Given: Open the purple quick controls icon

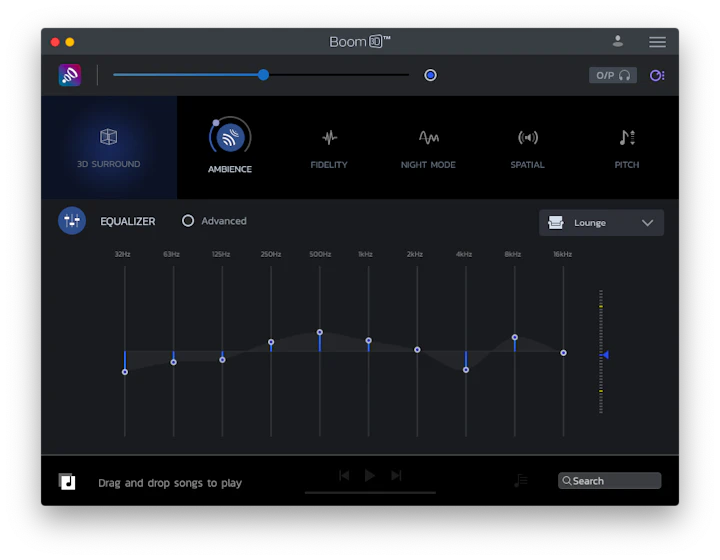Looking at the screenshot, I should 657,75.
